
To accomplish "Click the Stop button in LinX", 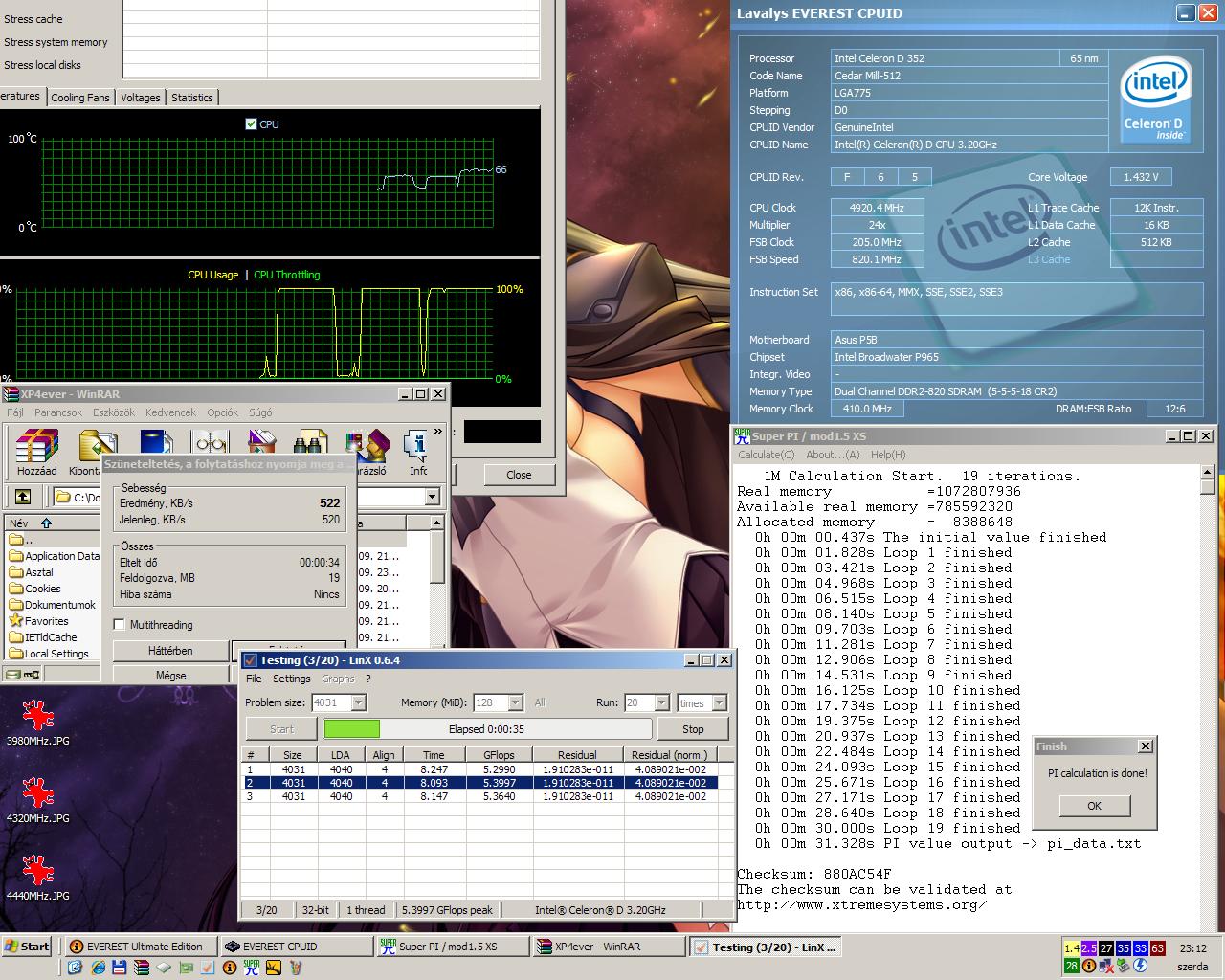I will click(x=693, y=729).
